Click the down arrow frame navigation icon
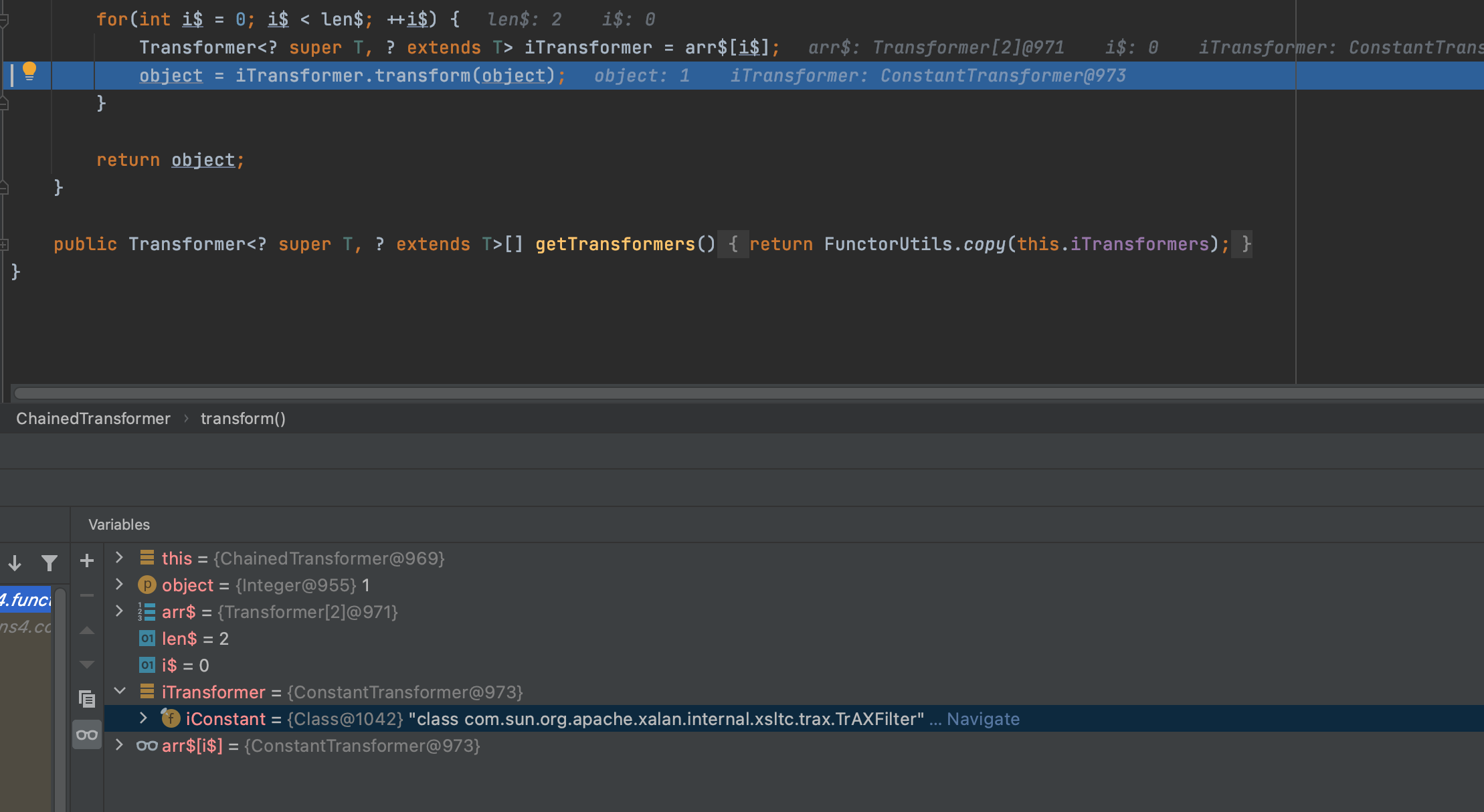 click(x=15, y=563)
